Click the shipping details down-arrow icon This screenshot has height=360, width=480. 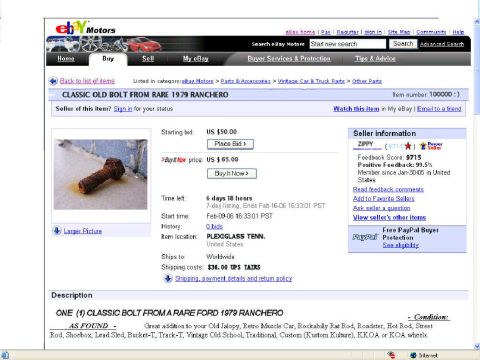click(168, 278)
